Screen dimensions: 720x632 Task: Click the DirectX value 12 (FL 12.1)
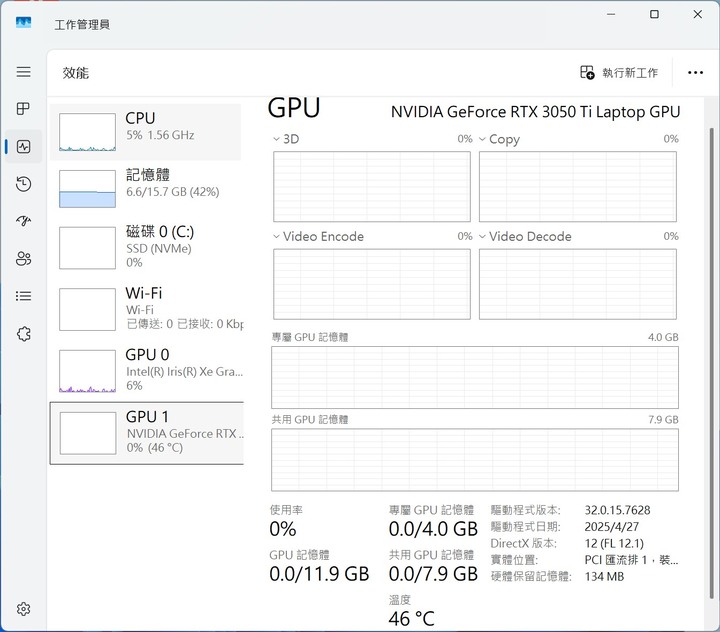(614, 543)
